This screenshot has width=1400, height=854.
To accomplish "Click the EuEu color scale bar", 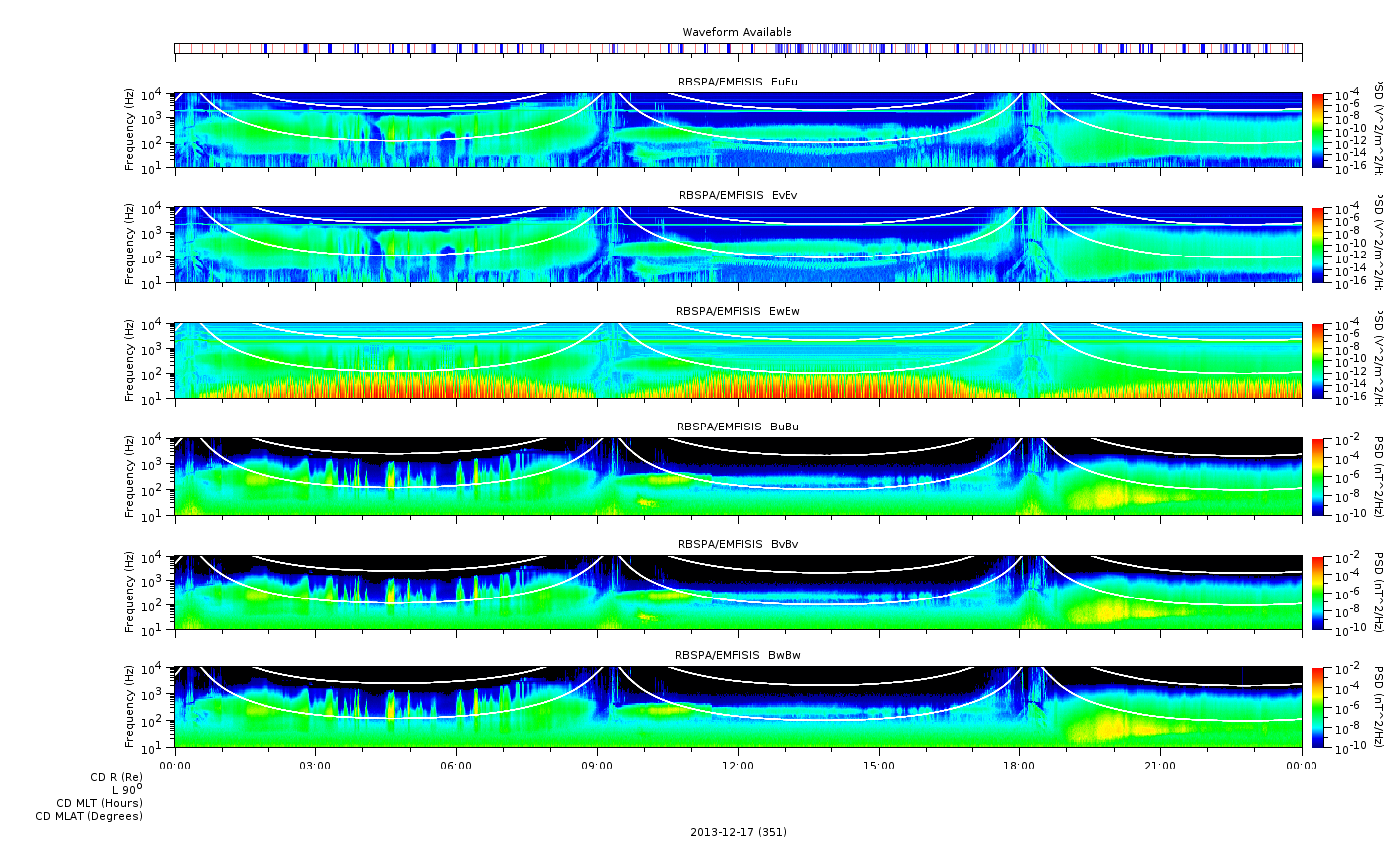I will [1318, 132].
